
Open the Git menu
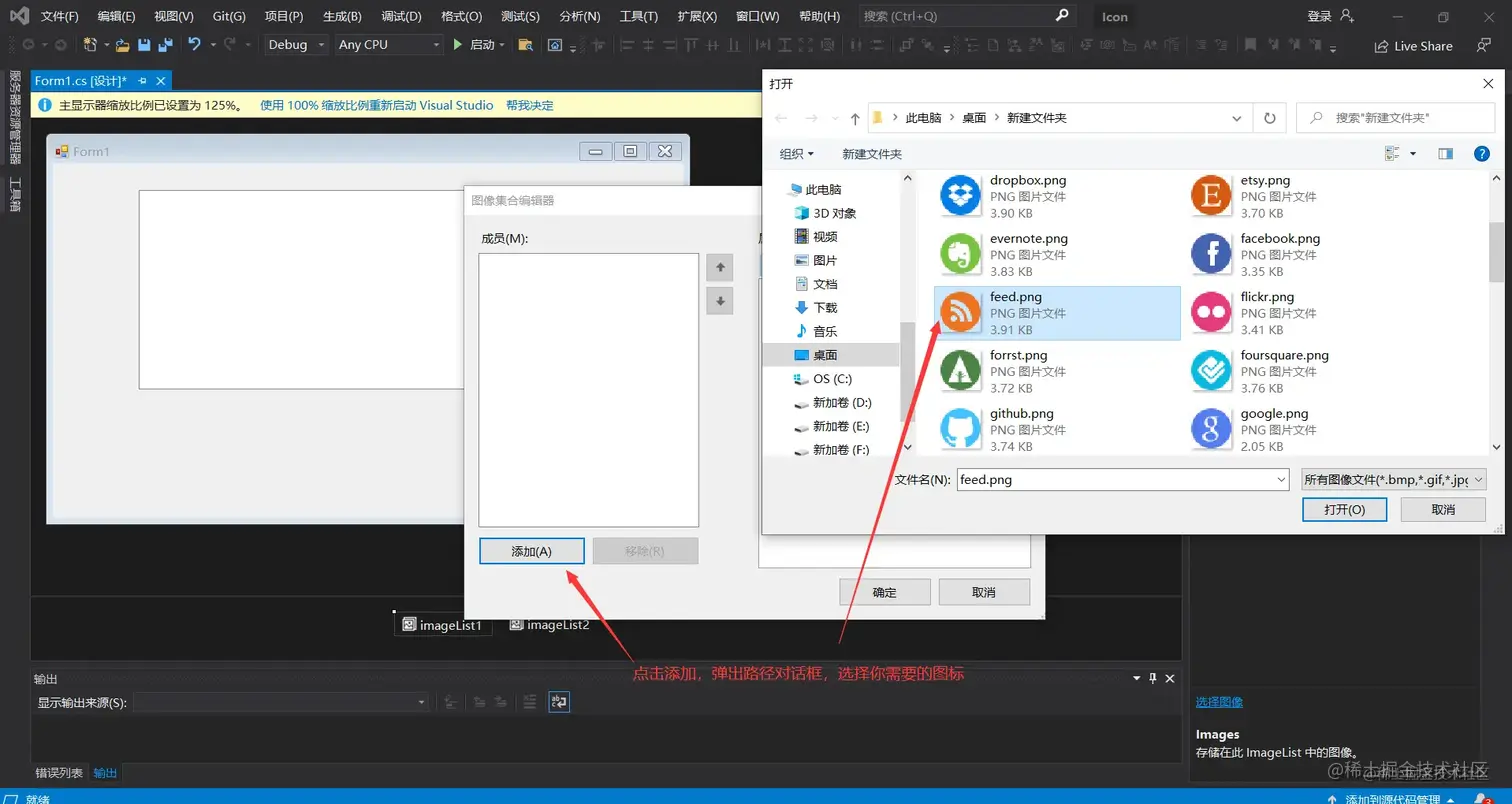229,17
